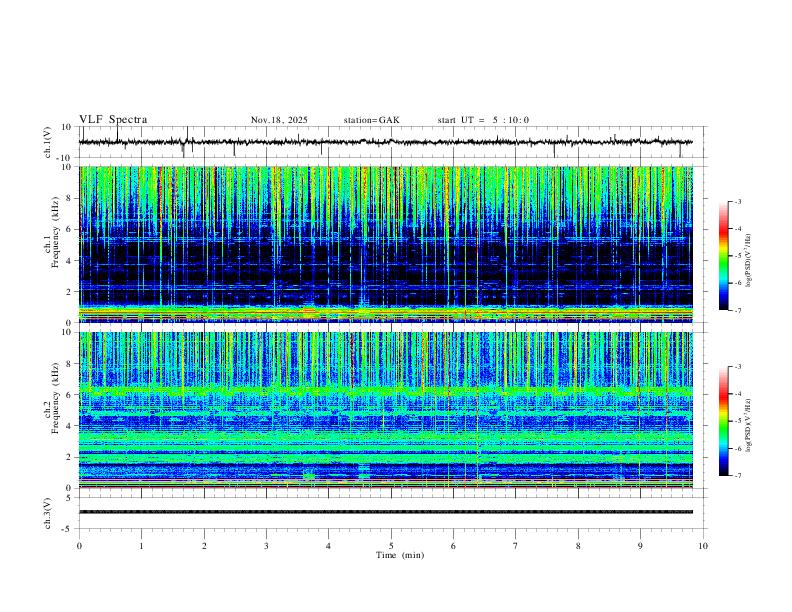Click the '-7' label on lower colorbar
The image size is (792, 612).
coord(737,476)
